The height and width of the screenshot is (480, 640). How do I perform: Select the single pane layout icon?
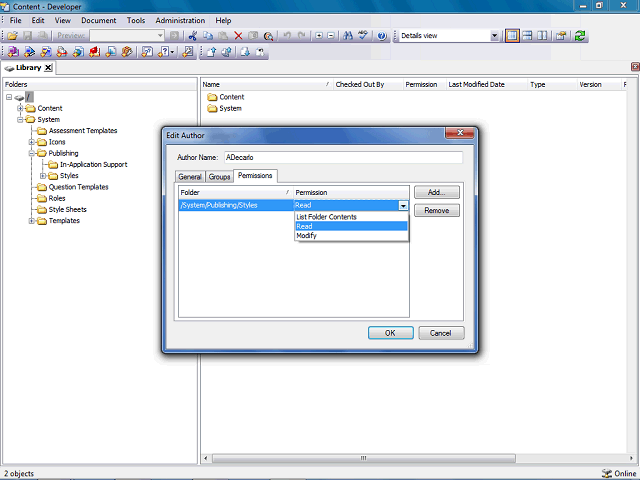click(x=512, y=36)
